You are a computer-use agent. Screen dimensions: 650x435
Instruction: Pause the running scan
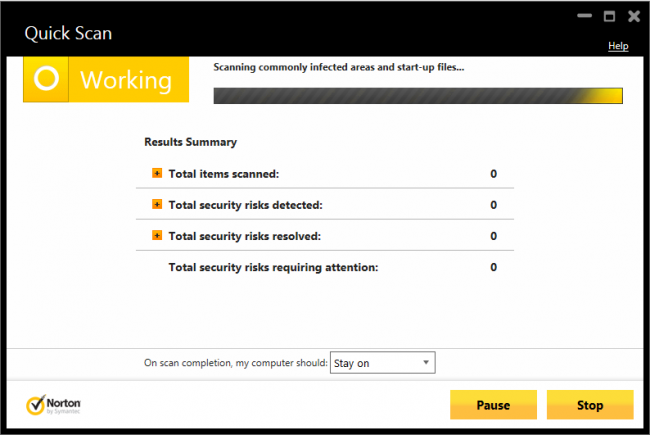[493, 405]
